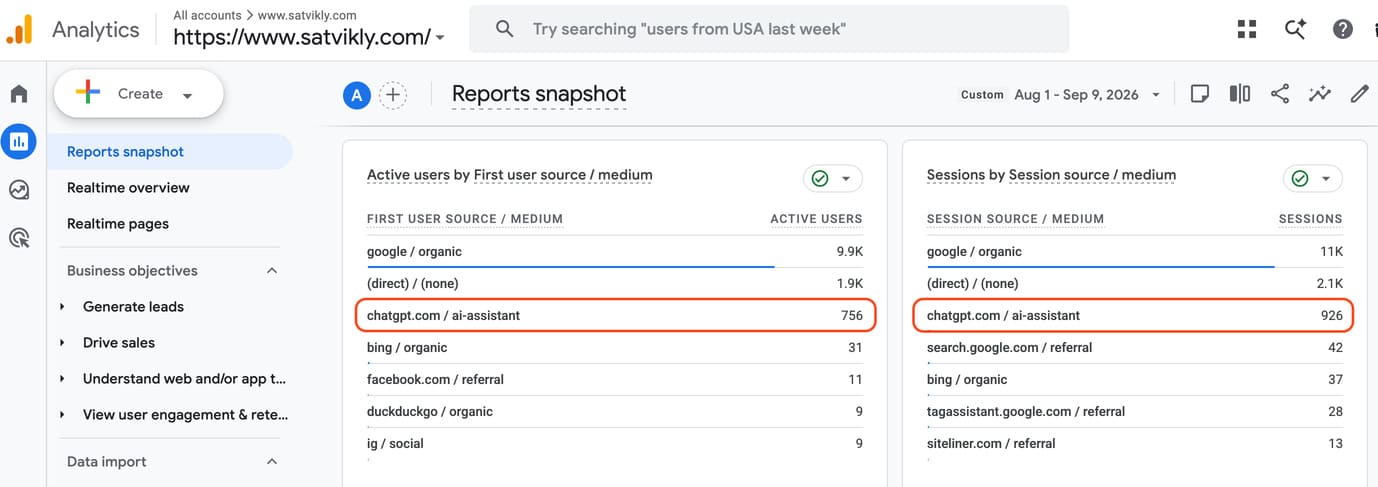Open the apps grid icon
Image resolution: width=1378 pixels, height=487 pixels.
(1246, 29)
